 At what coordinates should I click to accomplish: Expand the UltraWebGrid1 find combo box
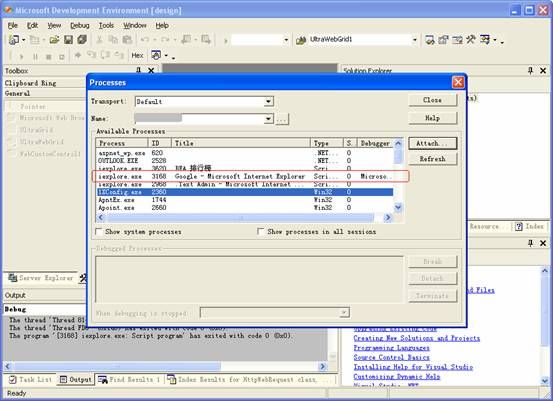[x=415, y=40]
